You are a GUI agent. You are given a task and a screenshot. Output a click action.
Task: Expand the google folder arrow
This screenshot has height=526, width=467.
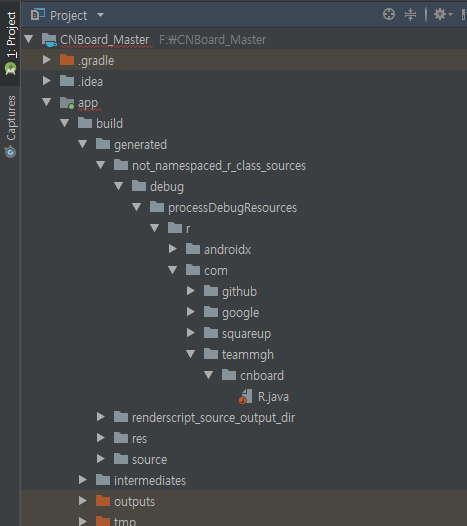pyautogui.click(x=191, y=312)
